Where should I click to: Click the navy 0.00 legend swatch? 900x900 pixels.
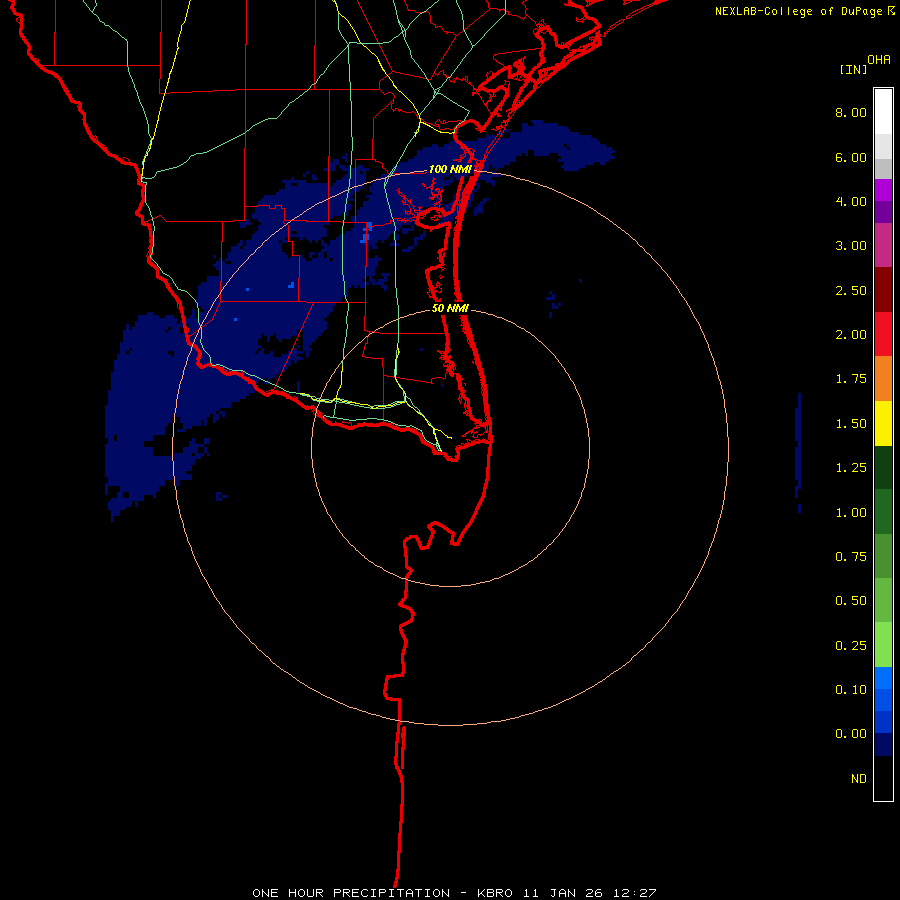[883, 744]
